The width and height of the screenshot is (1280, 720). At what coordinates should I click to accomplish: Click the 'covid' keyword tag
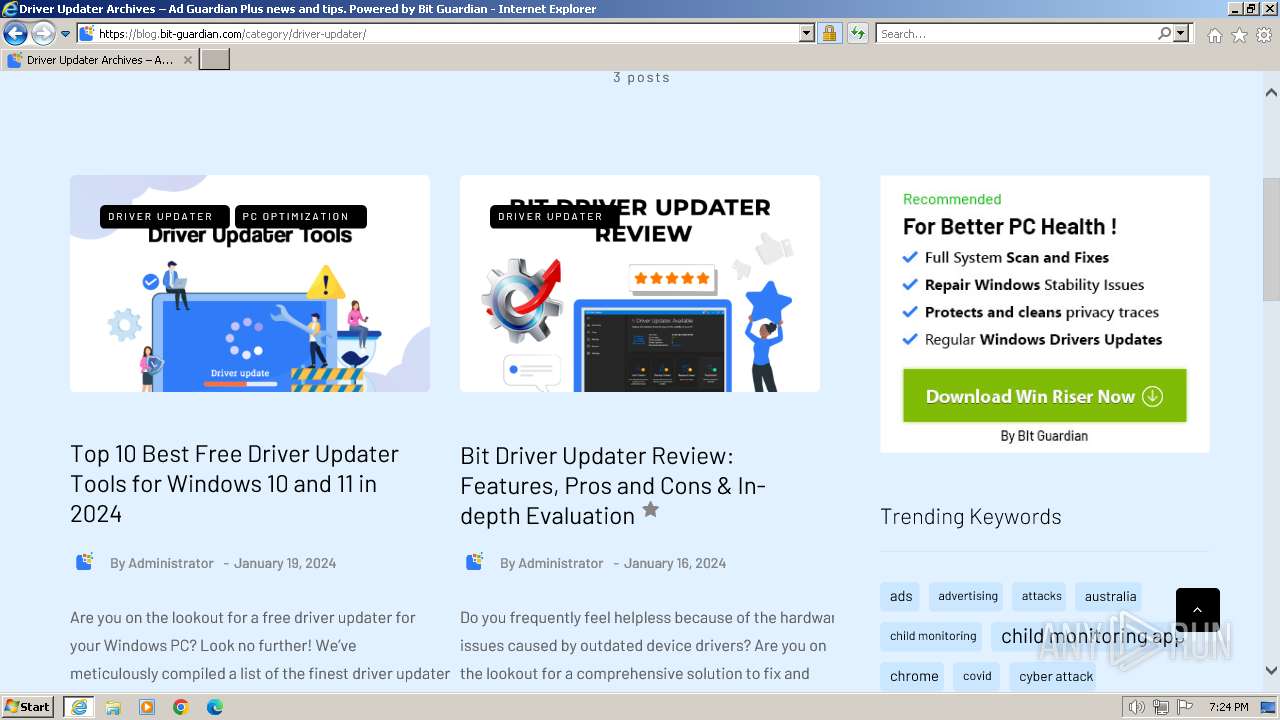coord(977,677)
